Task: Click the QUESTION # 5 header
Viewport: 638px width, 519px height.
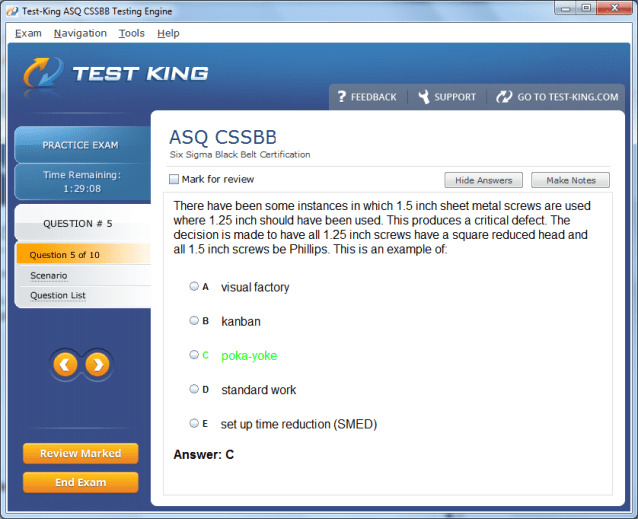Action: point(83,223)
